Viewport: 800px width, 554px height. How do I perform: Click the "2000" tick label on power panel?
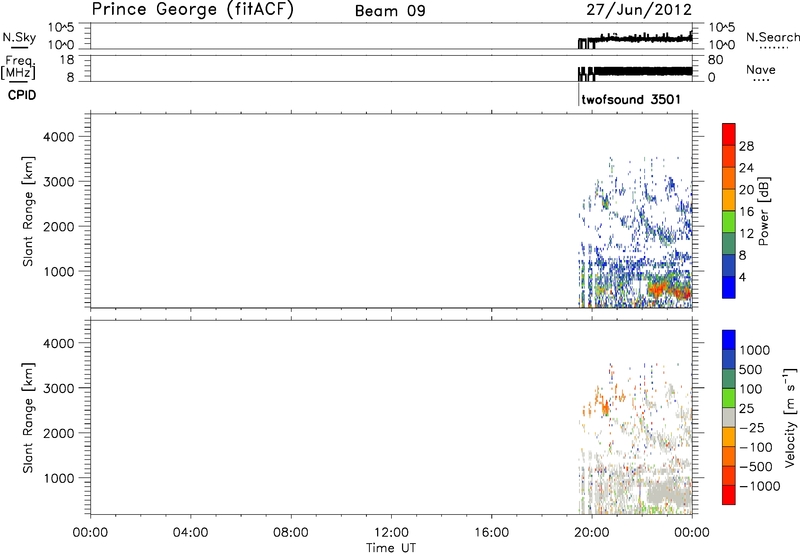pos(58,226)
